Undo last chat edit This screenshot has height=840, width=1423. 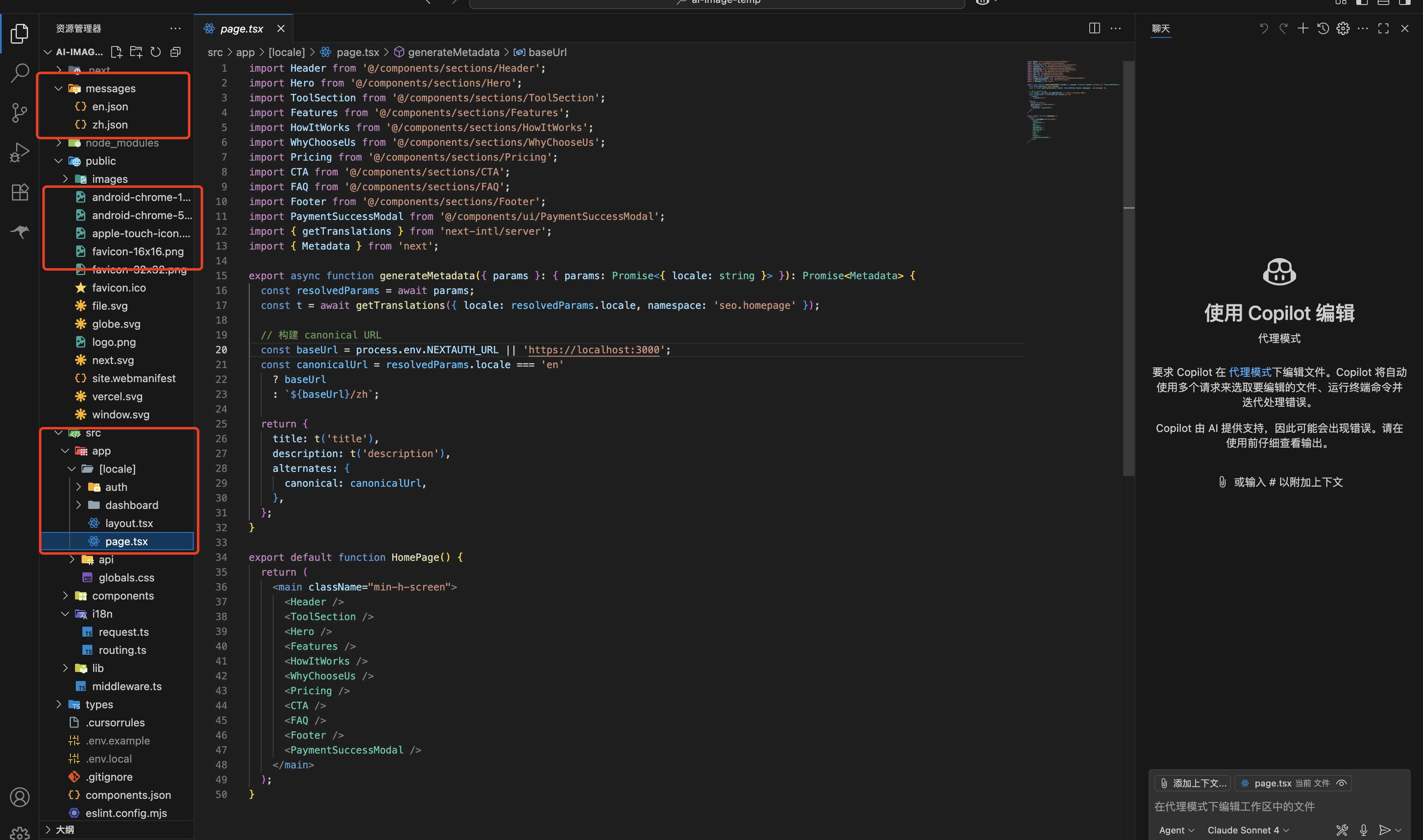[1263, 28]
